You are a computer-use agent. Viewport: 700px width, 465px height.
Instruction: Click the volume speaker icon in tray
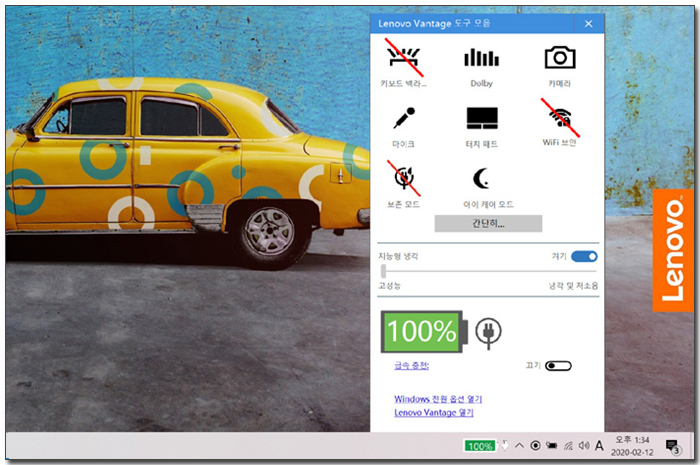584,445
